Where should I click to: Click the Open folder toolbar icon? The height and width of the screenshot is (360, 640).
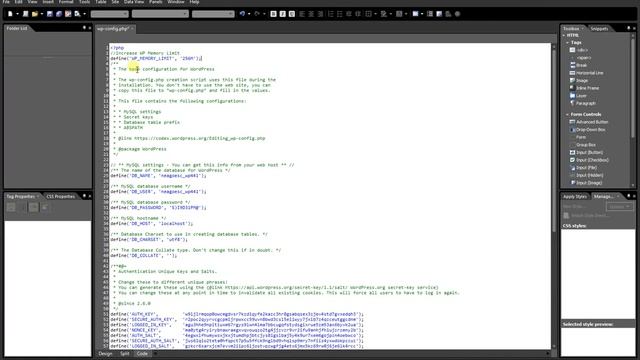pos(35,14)
